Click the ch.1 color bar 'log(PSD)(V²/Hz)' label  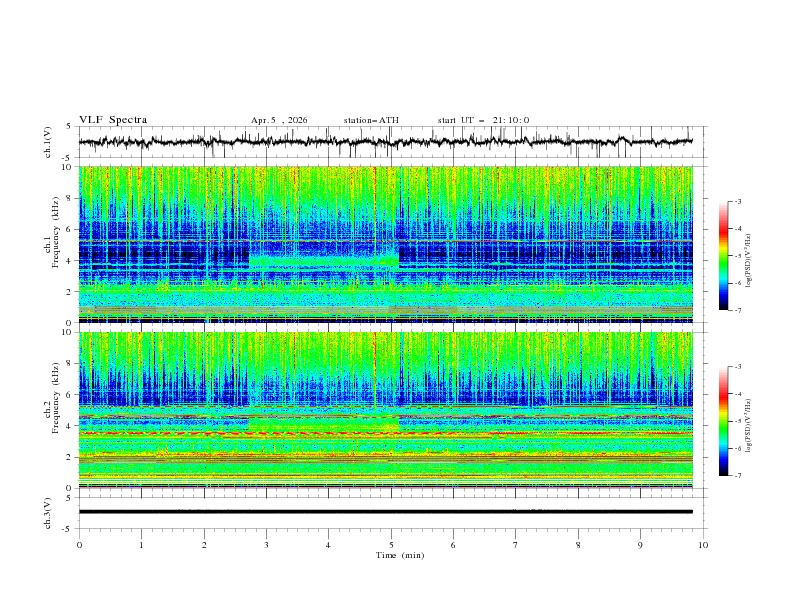tap(749, 261)
